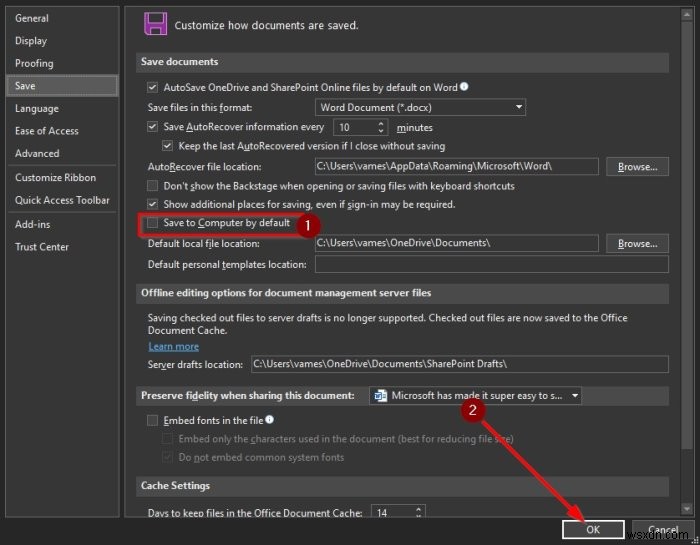The height and width of the screenshot is (545, 700).
Task: Select the Save options category
Action: tap(62, 86)
